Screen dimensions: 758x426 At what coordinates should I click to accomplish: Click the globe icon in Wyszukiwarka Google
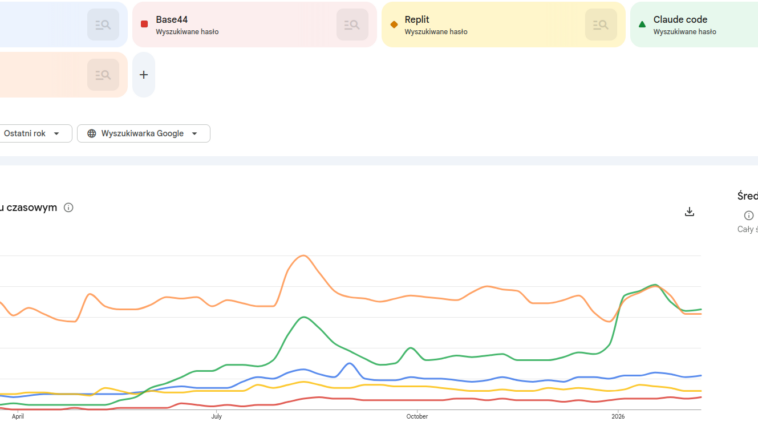(91, 133)
